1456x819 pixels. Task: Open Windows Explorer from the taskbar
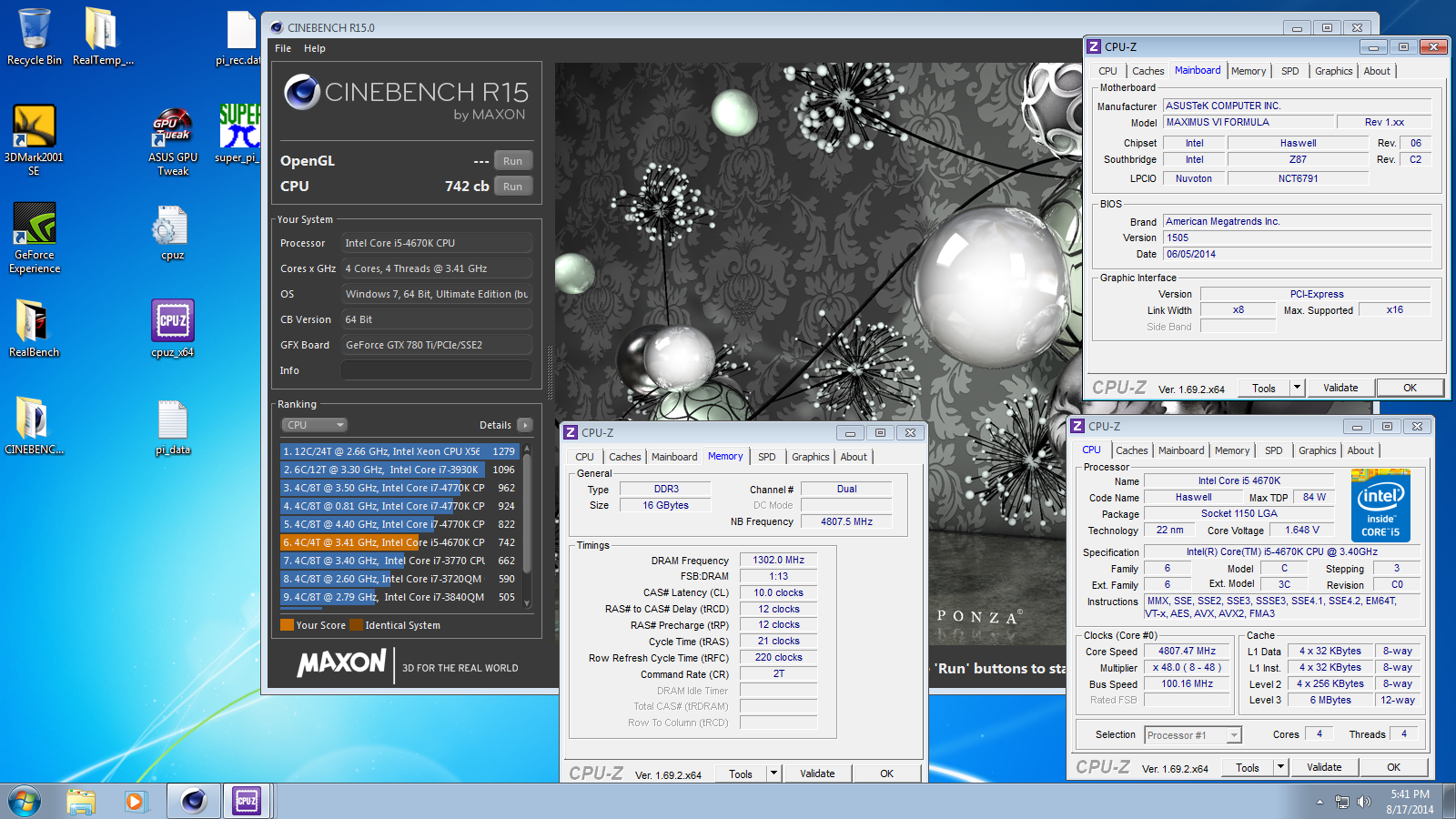(x=81, y=801)
